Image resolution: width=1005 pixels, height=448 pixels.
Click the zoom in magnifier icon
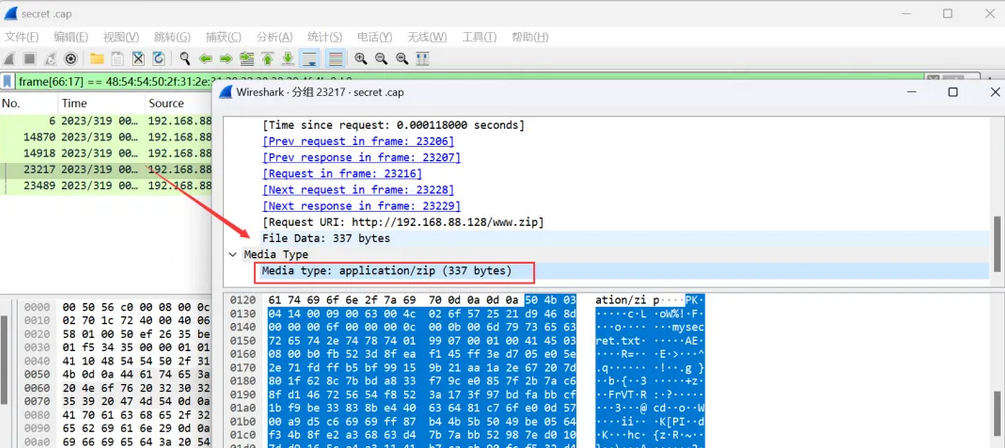pos(361,59)
